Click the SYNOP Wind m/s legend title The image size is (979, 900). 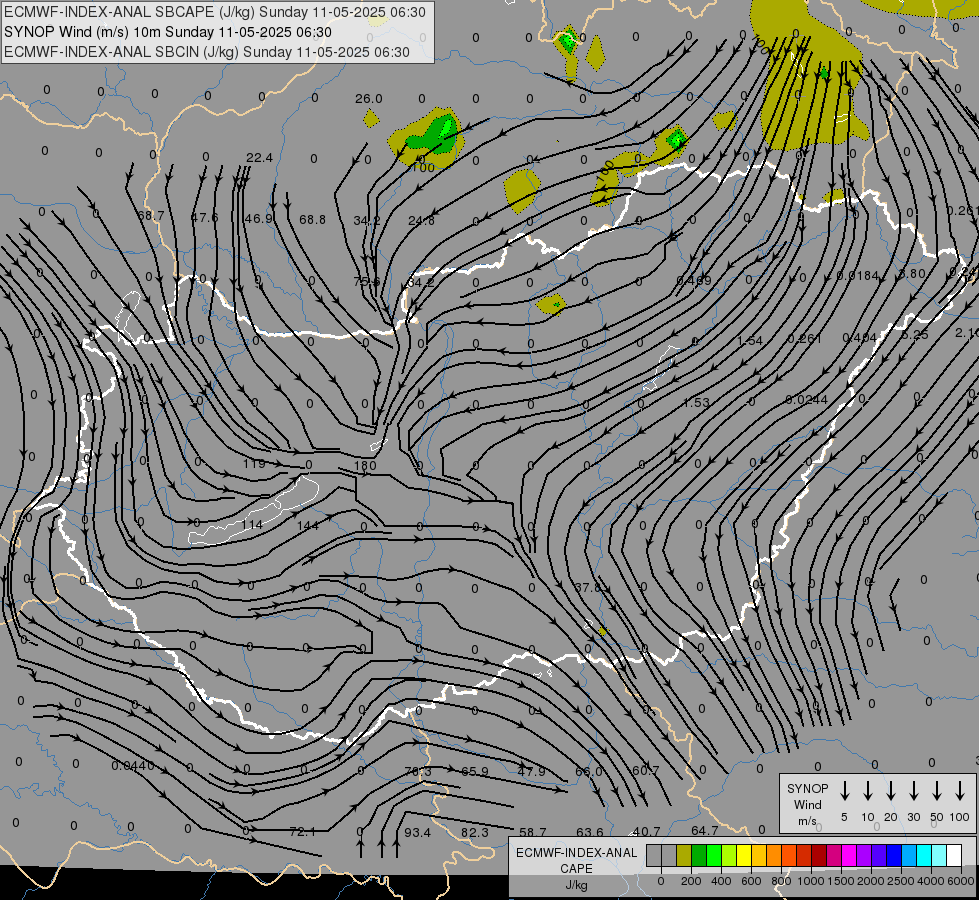tap(807, 804)
